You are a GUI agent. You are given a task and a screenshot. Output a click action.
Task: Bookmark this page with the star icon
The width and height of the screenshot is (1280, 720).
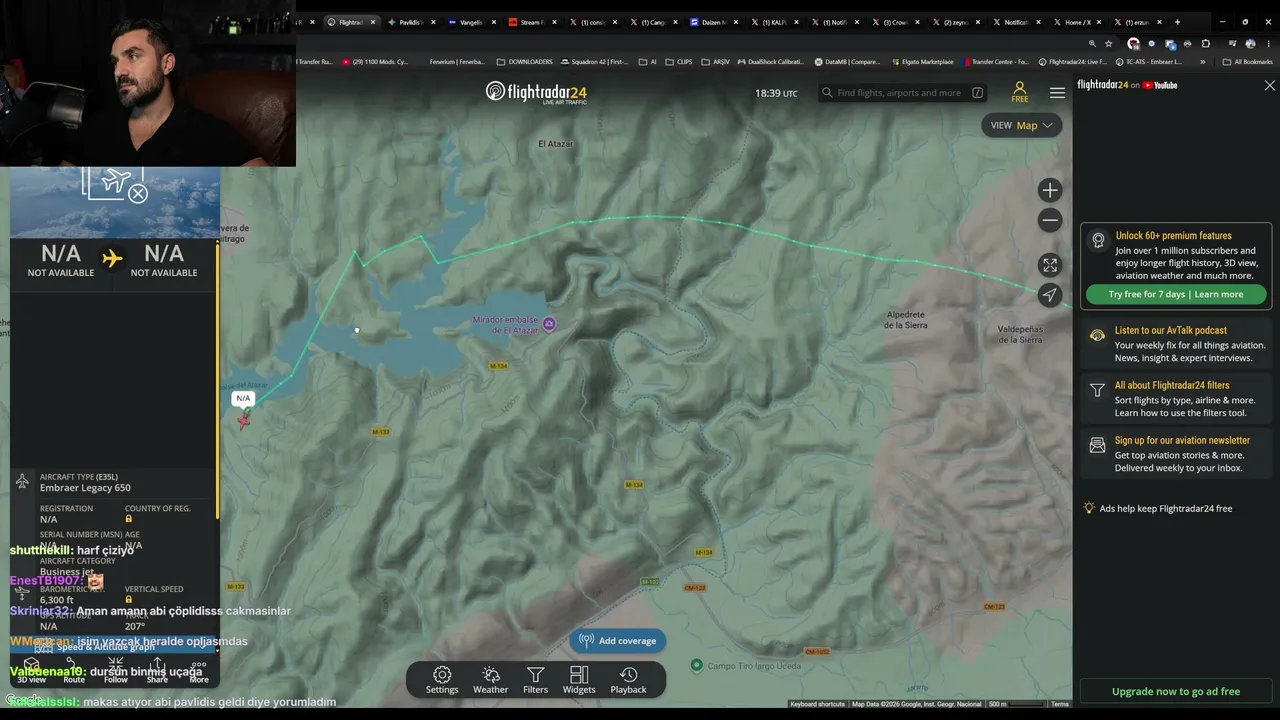click(1109, 44)
